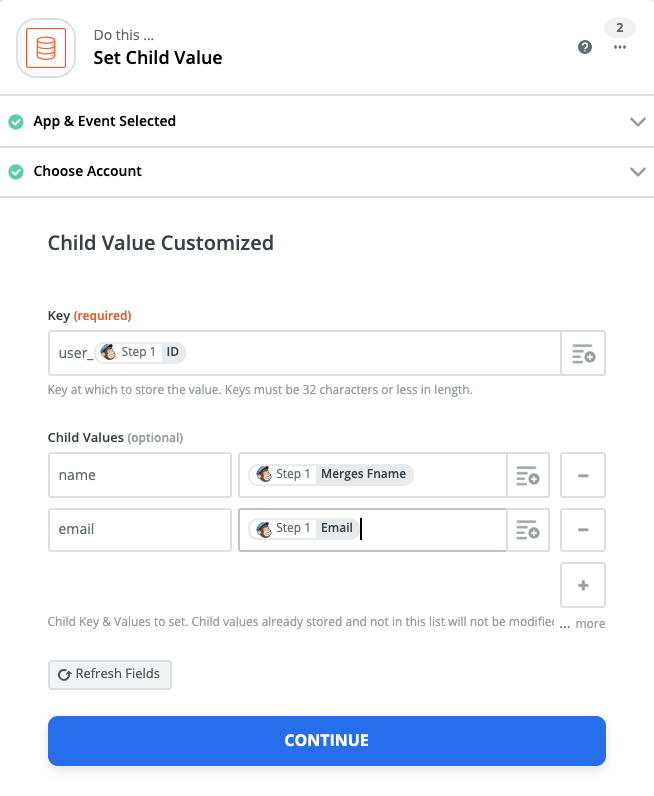Open the three-dots step options menu
The width and height of the screenshot is (654, 796).
(x=620, y=47)
